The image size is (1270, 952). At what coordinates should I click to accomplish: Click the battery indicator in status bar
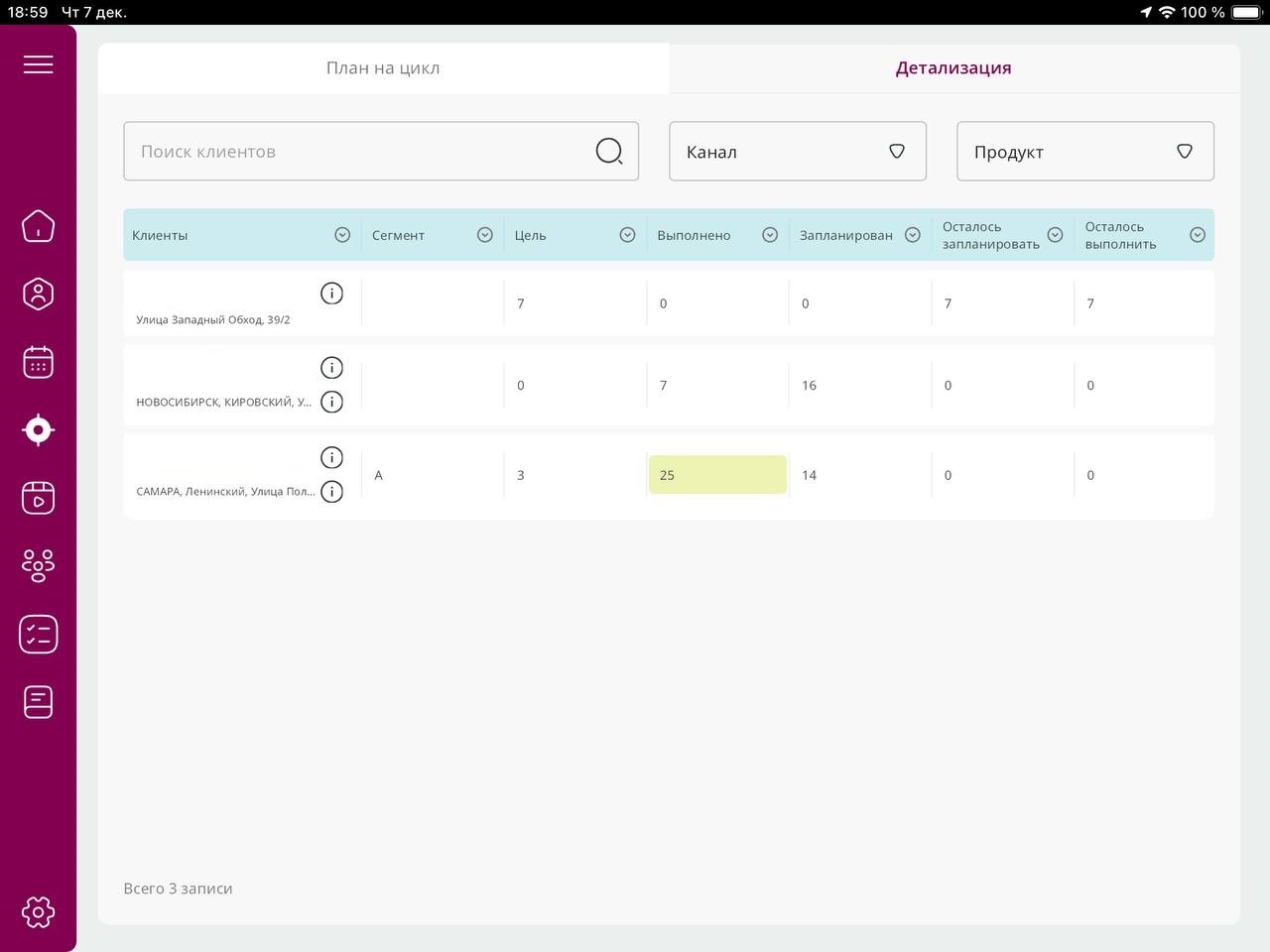[1246, 12]
